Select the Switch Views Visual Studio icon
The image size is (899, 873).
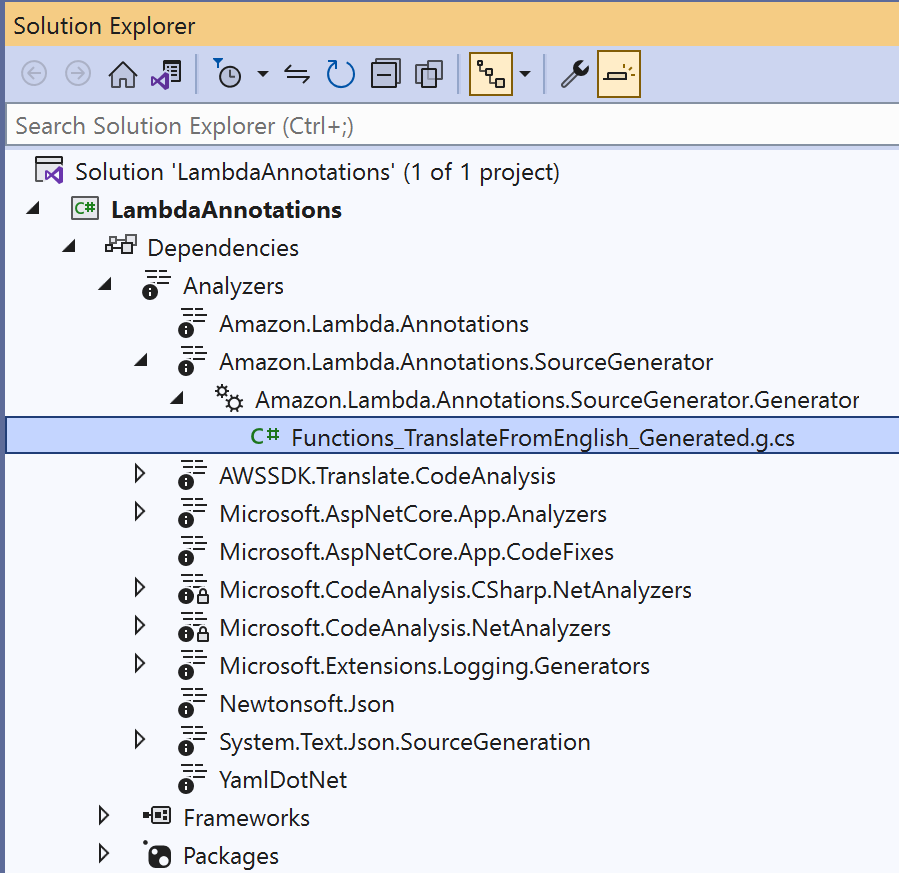167,73
